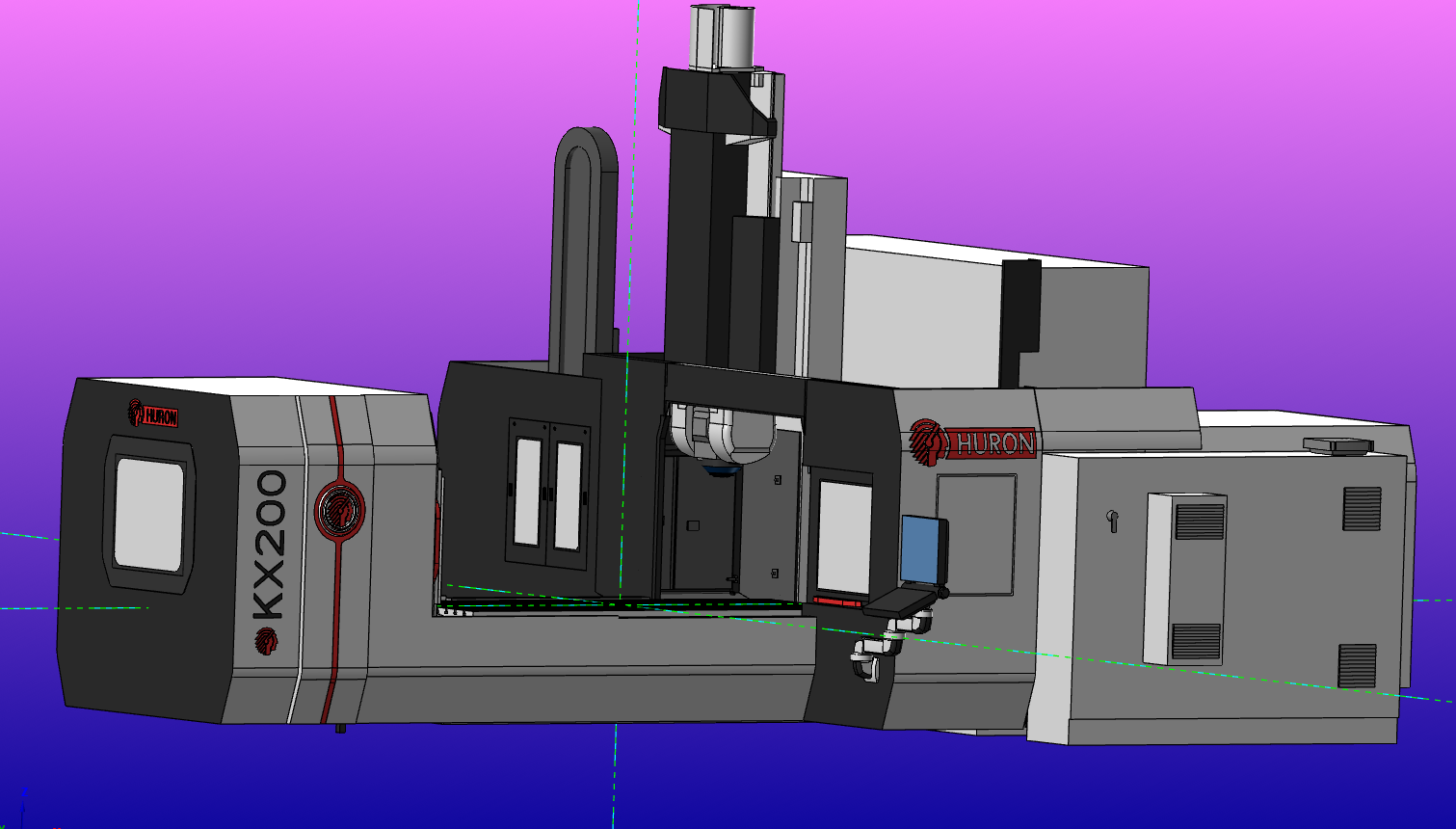Screen dimensions: 1456x829
Task: Select the operator window beside the blue monitor
Action: click(844, 536)
